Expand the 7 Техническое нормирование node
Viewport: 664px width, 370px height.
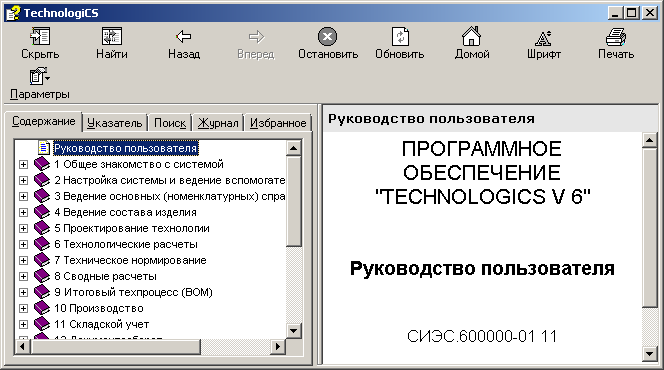[23, 260]
